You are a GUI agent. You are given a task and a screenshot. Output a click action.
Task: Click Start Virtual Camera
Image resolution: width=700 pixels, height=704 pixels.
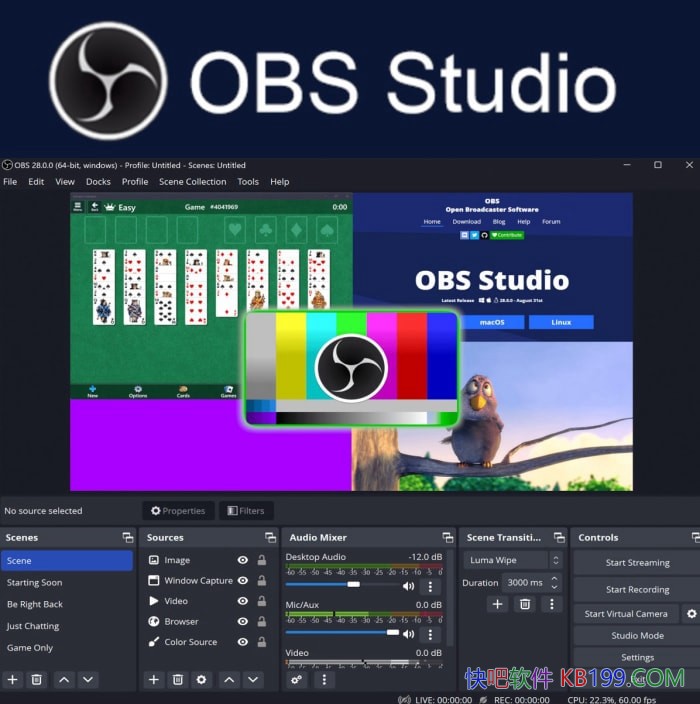pyautogui.click(x=626, y=613)
